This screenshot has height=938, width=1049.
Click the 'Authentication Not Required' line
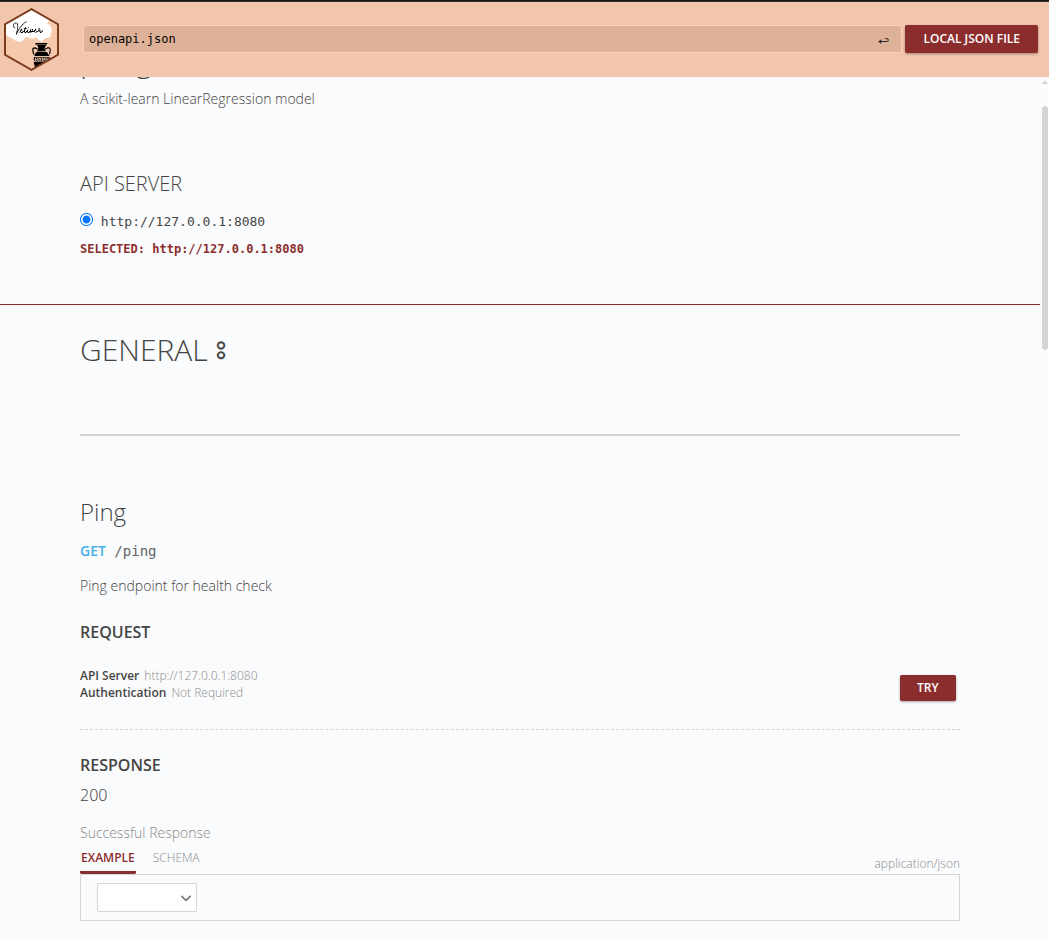pos(161,693)
